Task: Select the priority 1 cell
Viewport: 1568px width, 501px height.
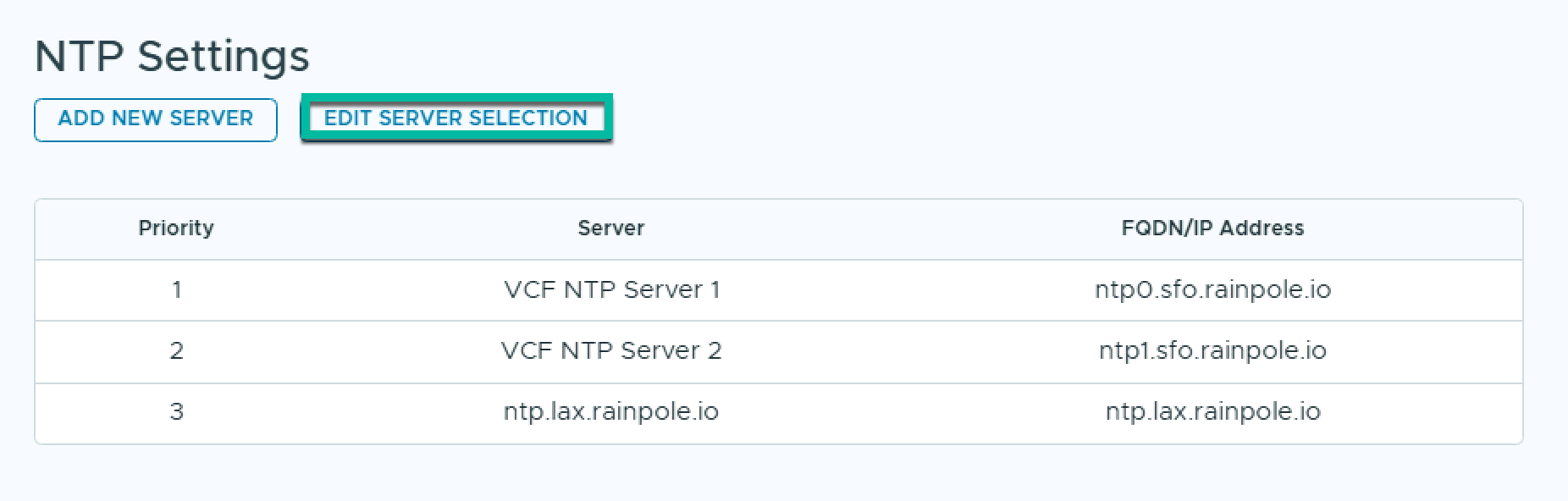Action: point(176,290)
